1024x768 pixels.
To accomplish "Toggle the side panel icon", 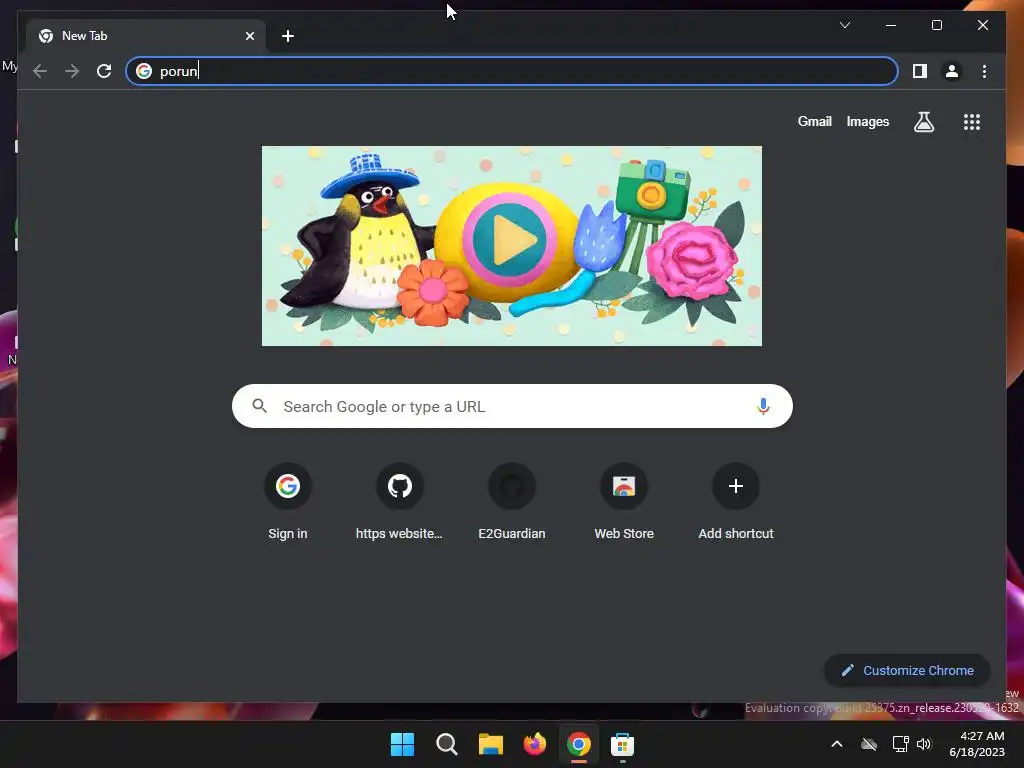I will pyautogui.click(x=920, y=71).
